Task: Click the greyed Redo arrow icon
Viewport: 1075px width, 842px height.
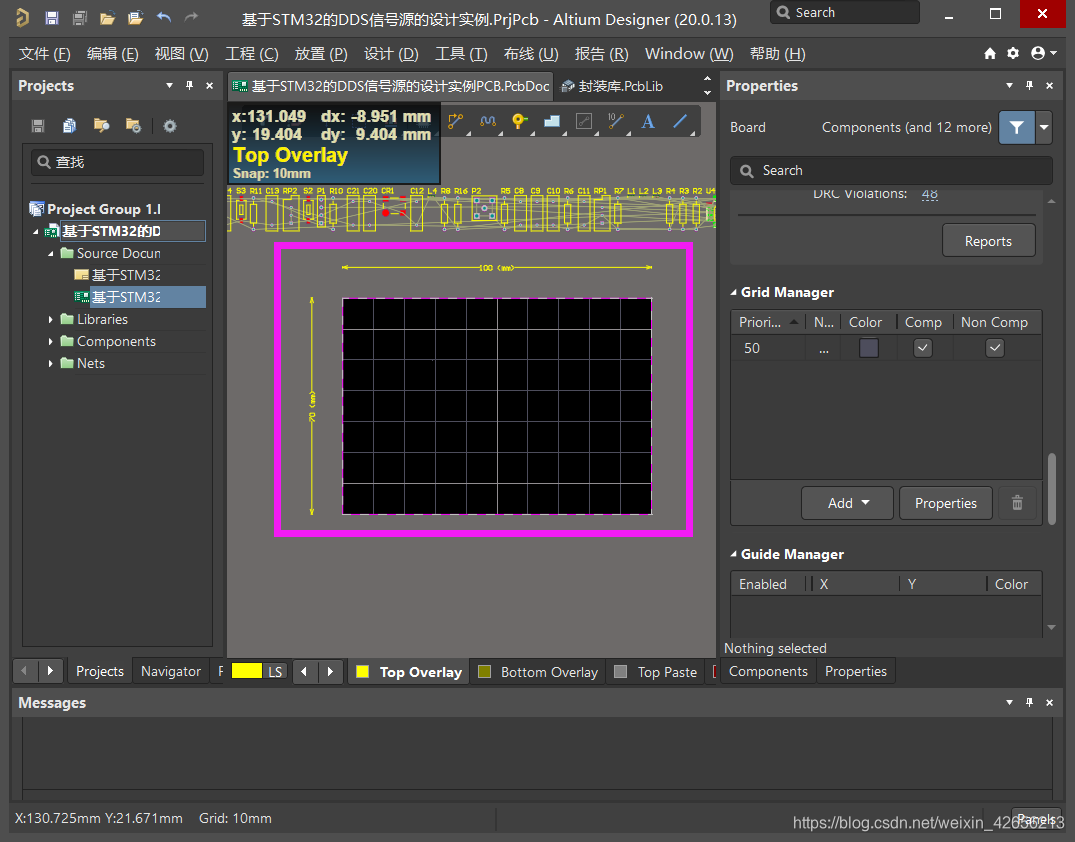Action: 191,17
